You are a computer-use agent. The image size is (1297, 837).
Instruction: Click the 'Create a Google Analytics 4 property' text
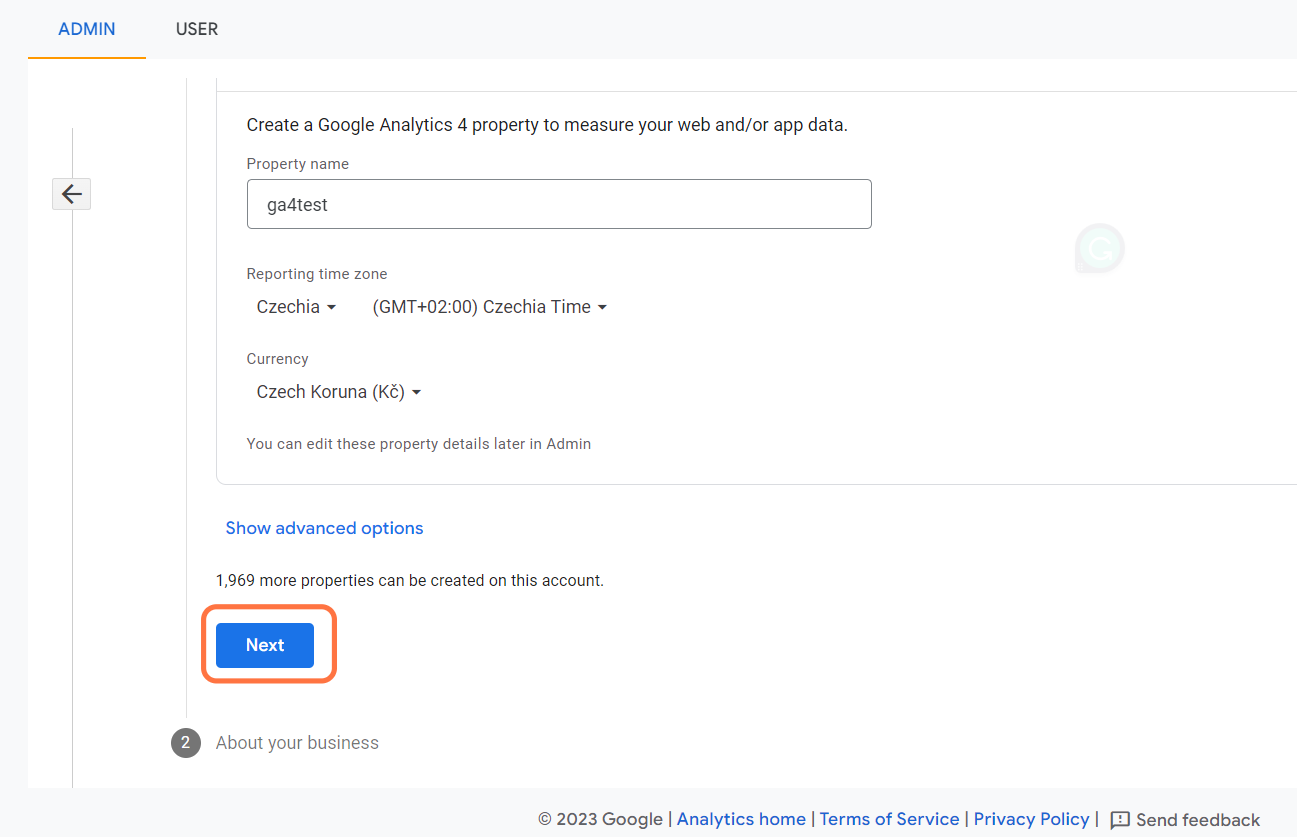point(547,125)
